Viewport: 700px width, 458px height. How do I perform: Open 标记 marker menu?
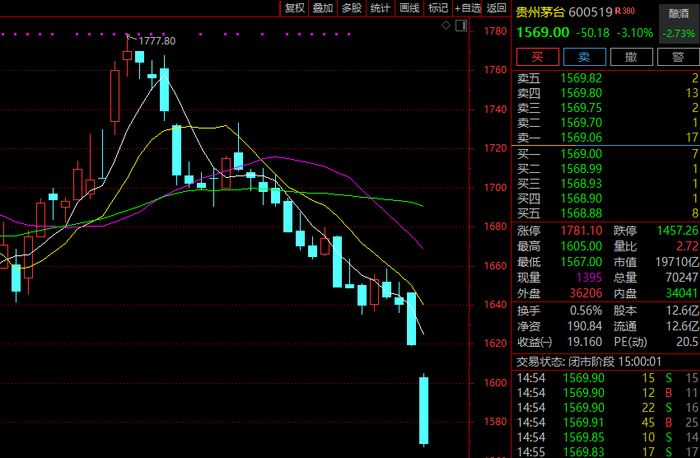[438, 8]
